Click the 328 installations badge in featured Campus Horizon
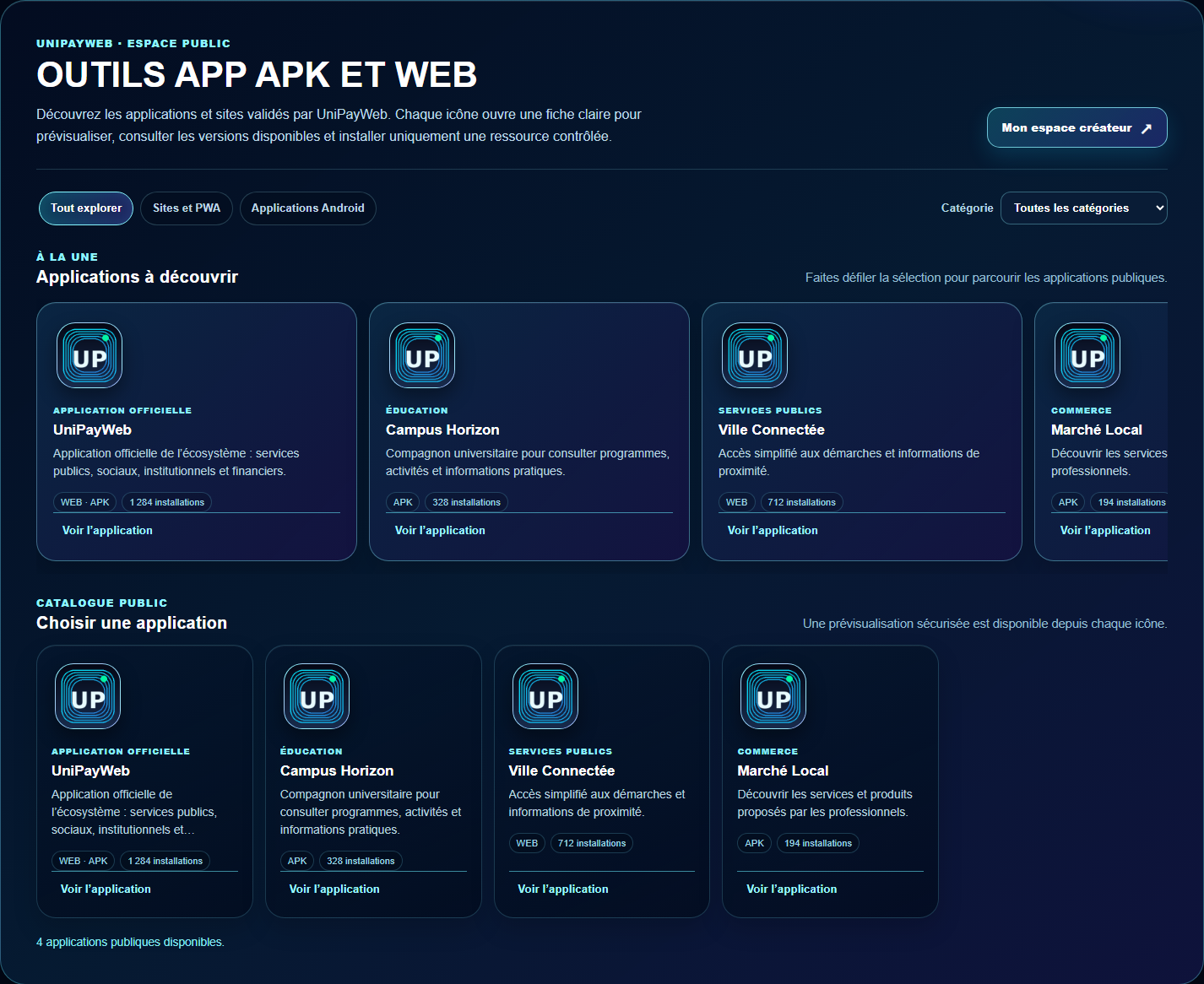The image size is (1204, 984). tap(466, 502)
